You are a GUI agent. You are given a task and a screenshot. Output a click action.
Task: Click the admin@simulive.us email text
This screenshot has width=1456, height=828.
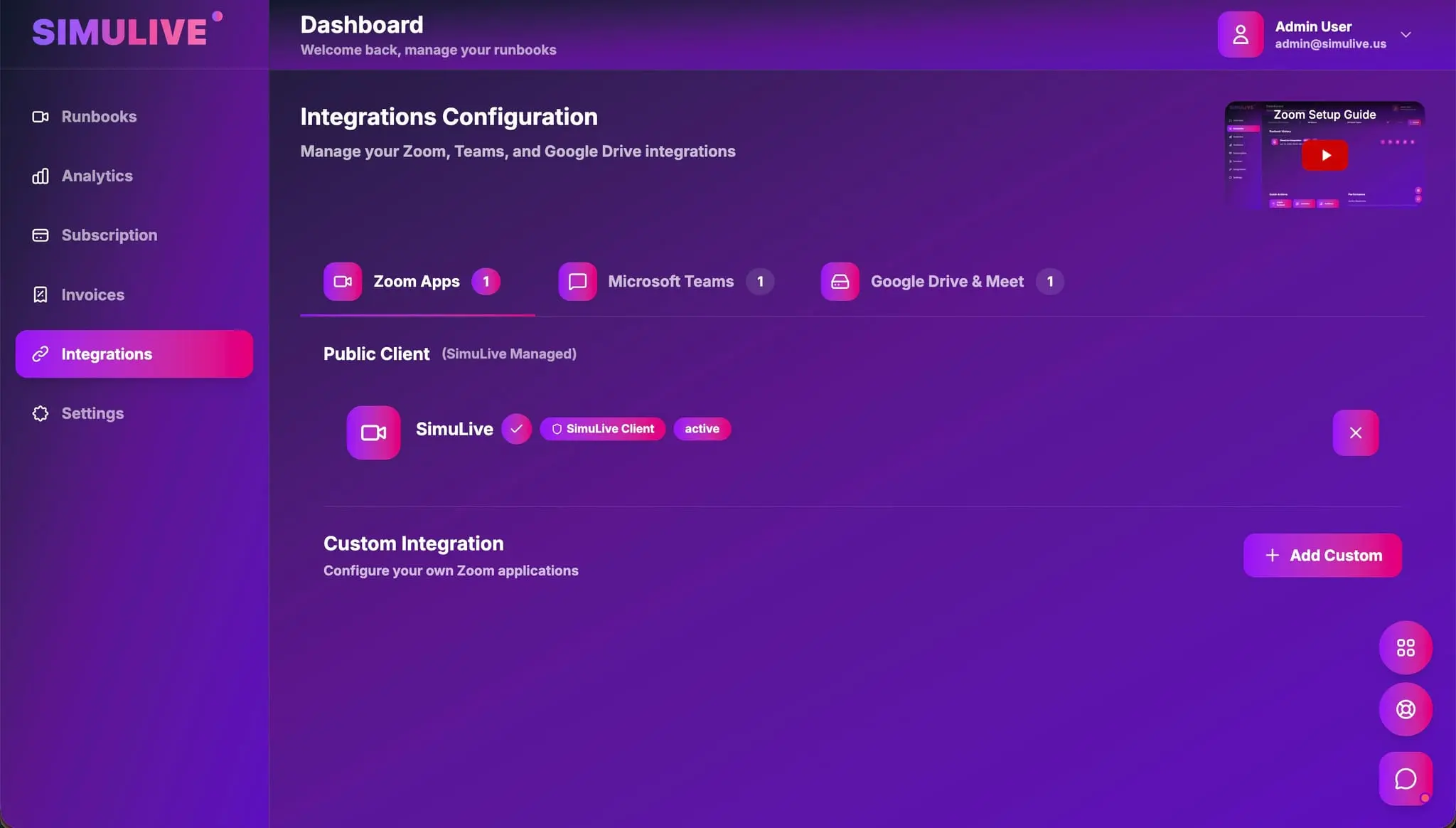coord(1330,44)
